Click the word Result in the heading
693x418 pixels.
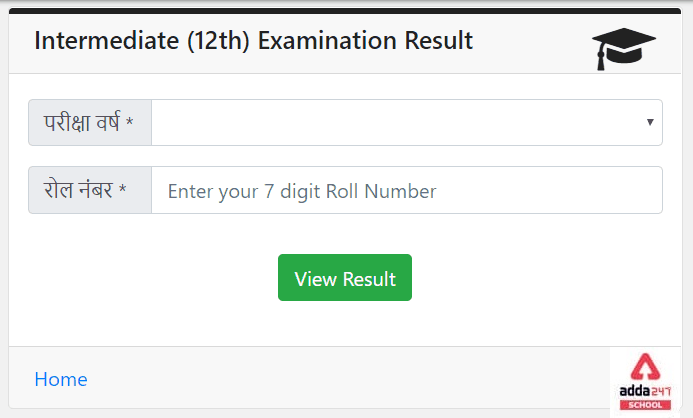[438, 41]
